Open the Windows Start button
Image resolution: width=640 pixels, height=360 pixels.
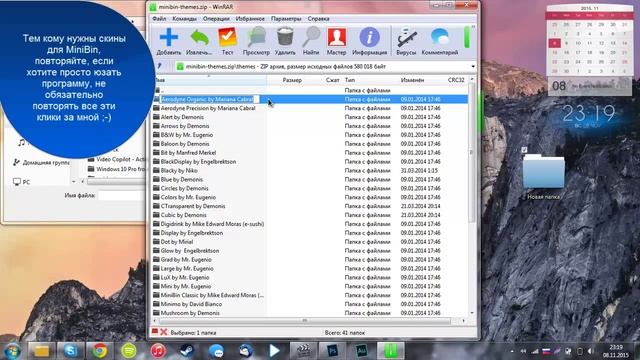click(x=12, y=351)
